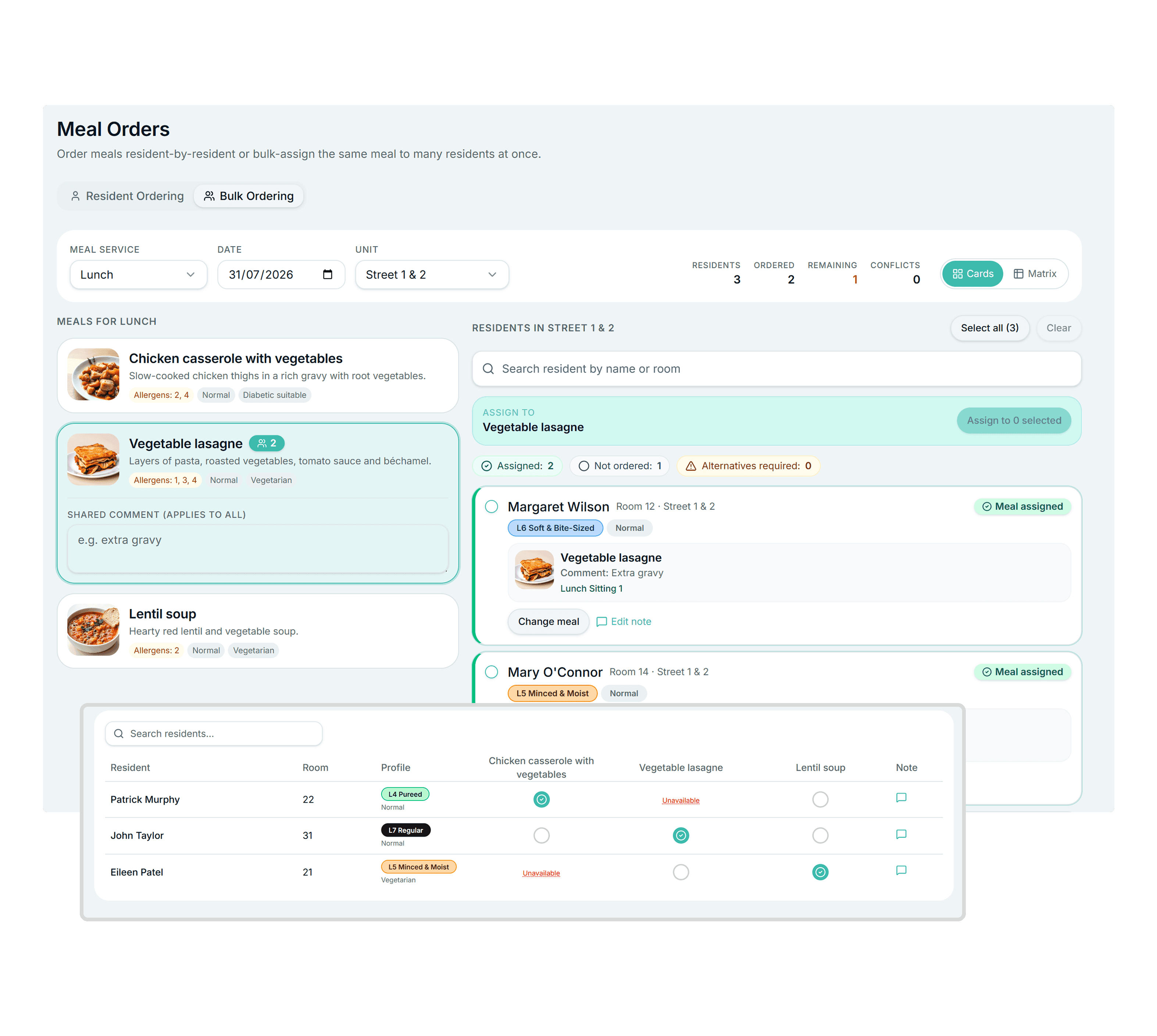Filter by Alternatives required: 0 chip
The image size is (1157, 1036).
point(748,466)
